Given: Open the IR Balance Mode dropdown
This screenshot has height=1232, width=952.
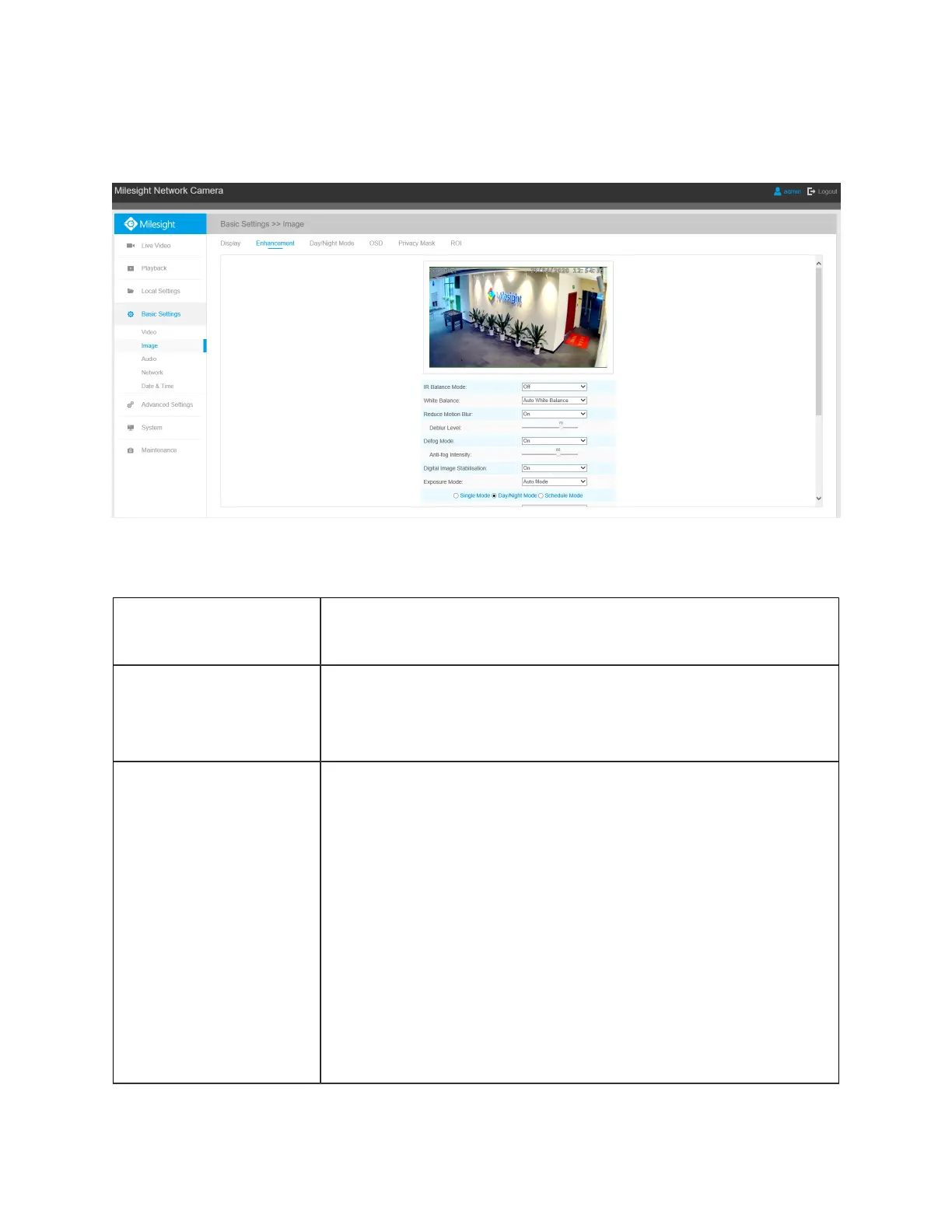Looking at the screenshot, I should (554, 387).
